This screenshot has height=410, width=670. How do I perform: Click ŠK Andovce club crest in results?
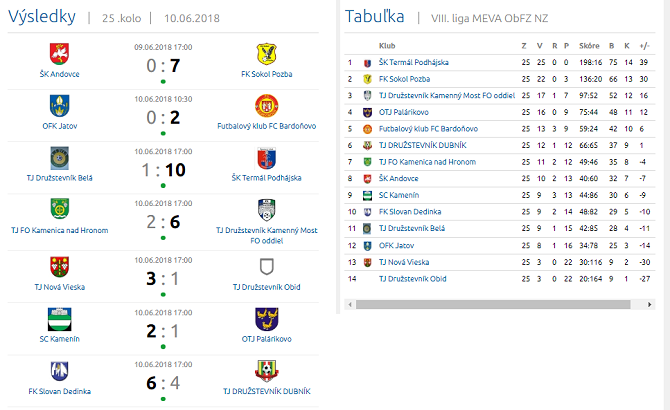coord(60,52)
